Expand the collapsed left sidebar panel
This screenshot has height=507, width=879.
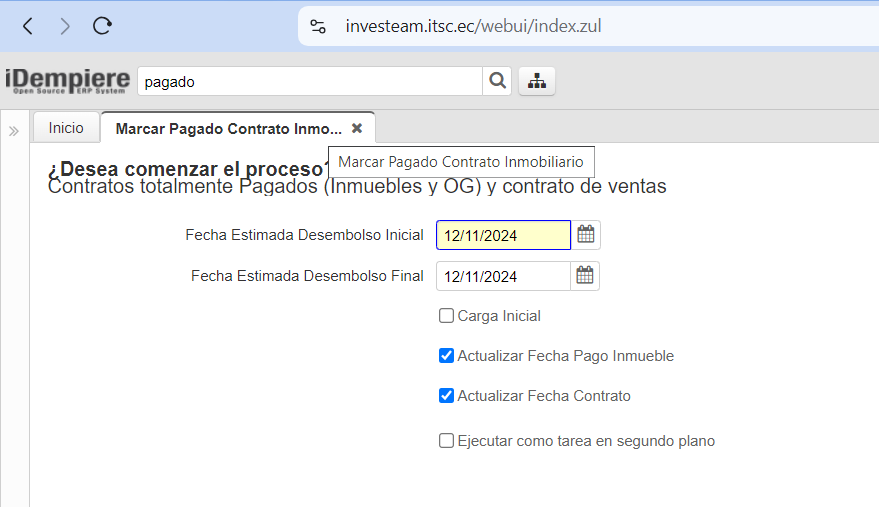pos(14,131)
